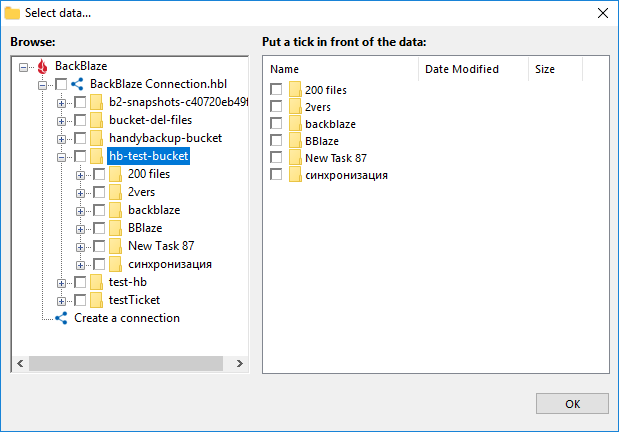Tick the handybackup-bucket checkbox
Image resolution: width=619 pixels, height=432 pixels.
[x=80, y=138]
